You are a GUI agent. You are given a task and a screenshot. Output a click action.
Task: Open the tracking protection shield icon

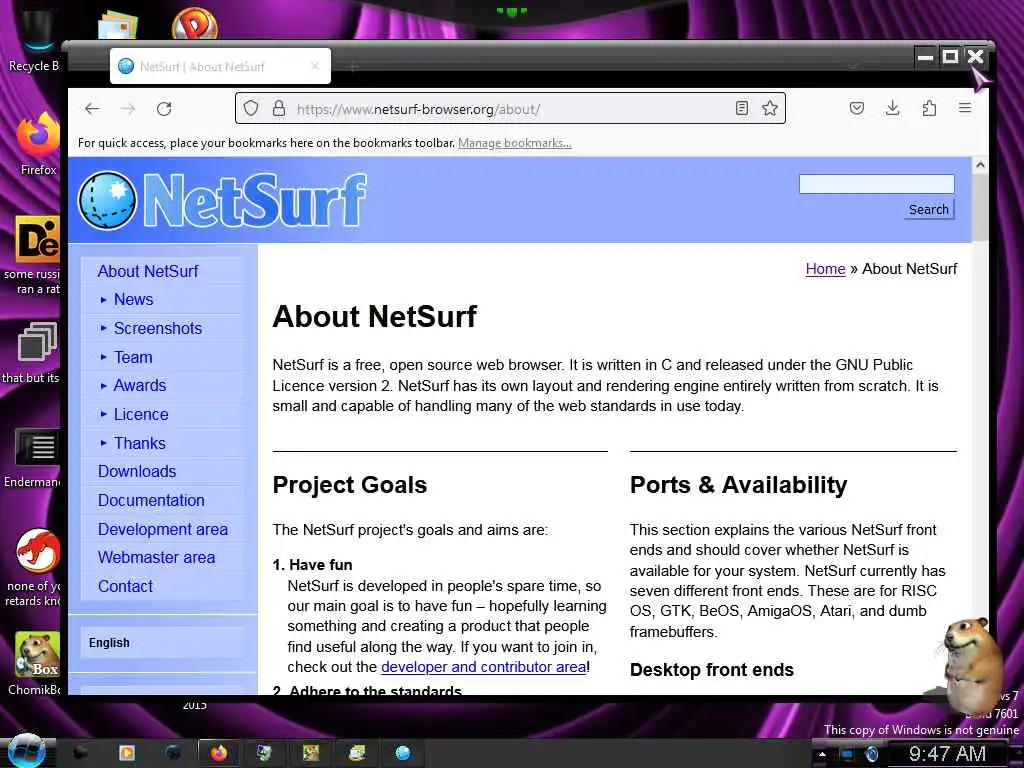251,108
